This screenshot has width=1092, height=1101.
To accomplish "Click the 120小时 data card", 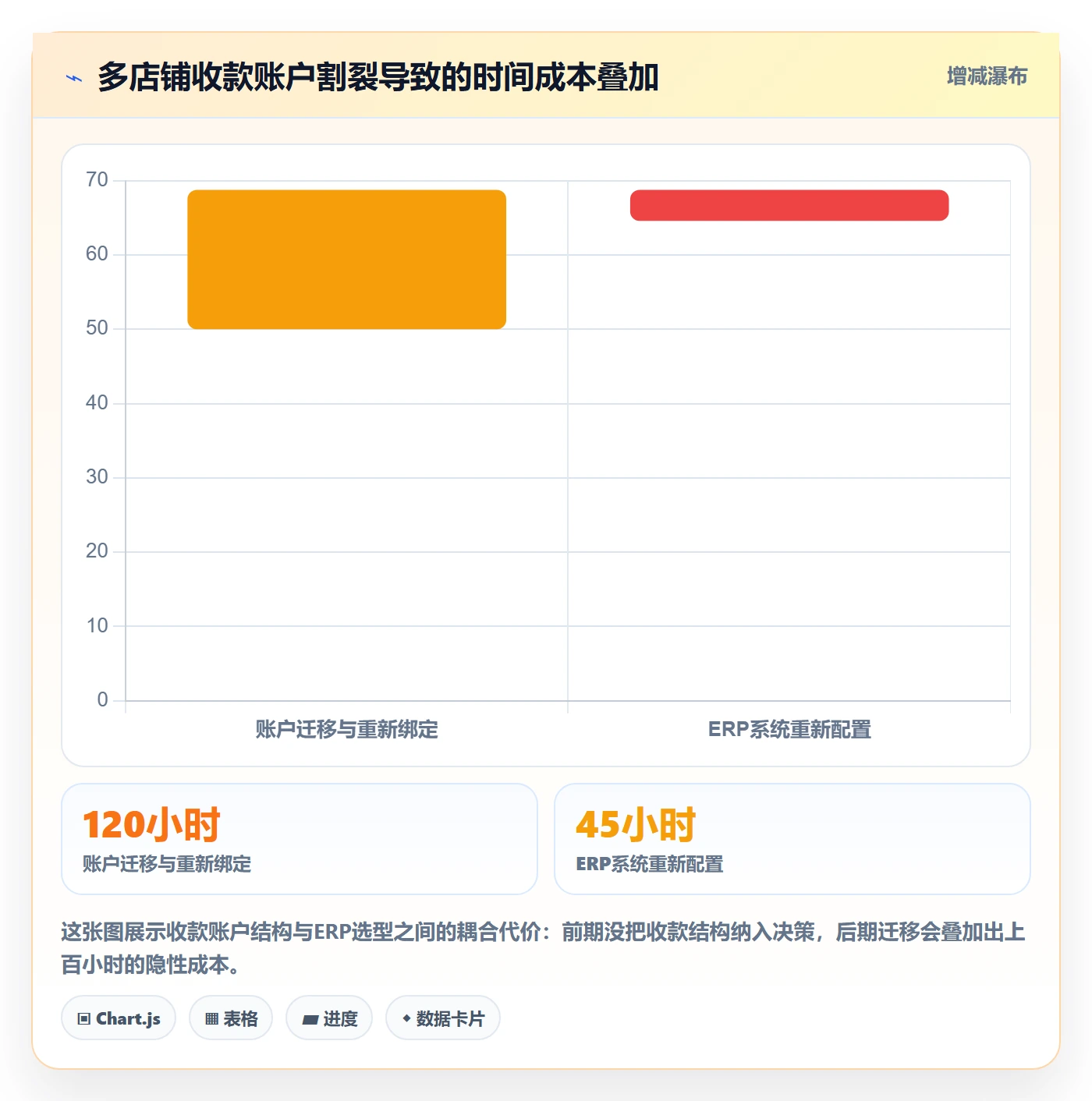I will pos(300,839).
